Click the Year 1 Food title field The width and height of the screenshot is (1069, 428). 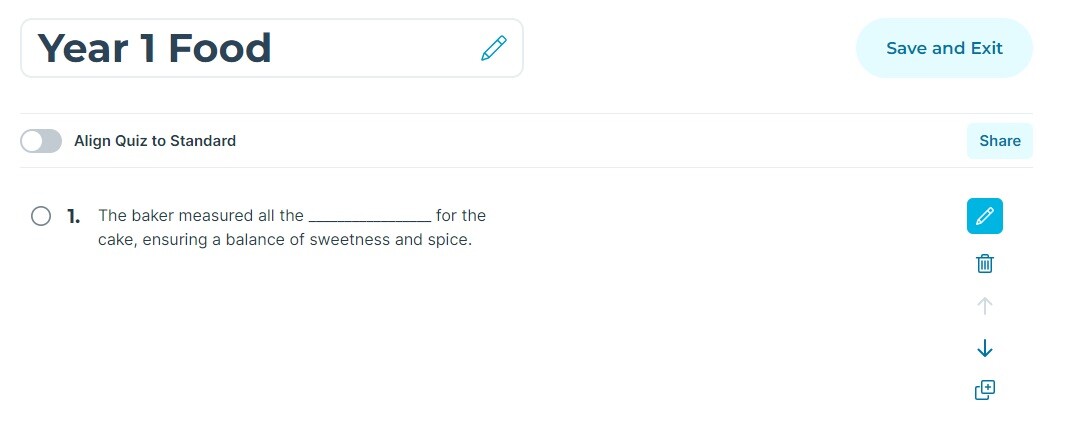click(272, 48)
